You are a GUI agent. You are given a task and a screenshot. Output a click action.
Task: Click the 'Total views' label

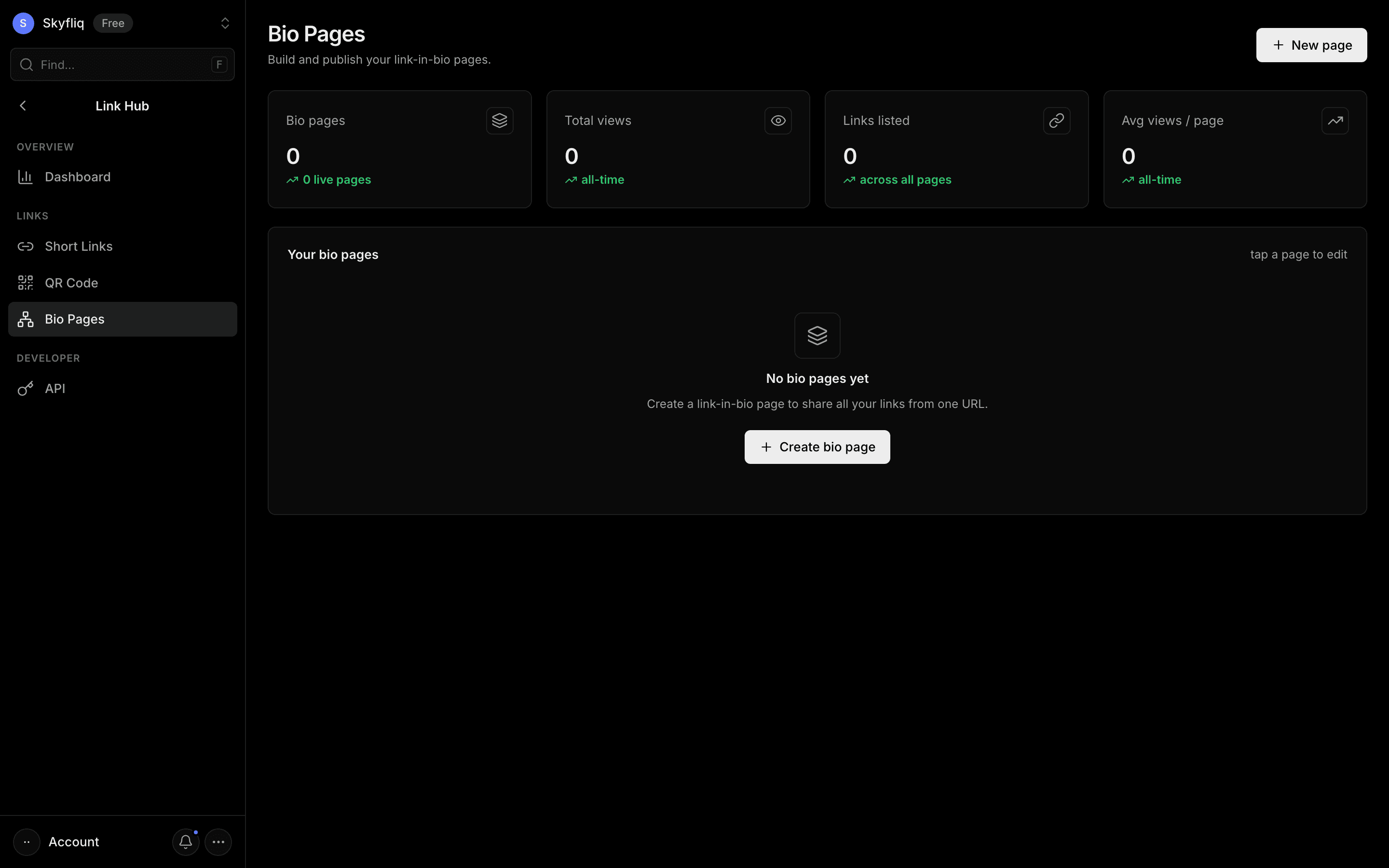tap(598, 121)
